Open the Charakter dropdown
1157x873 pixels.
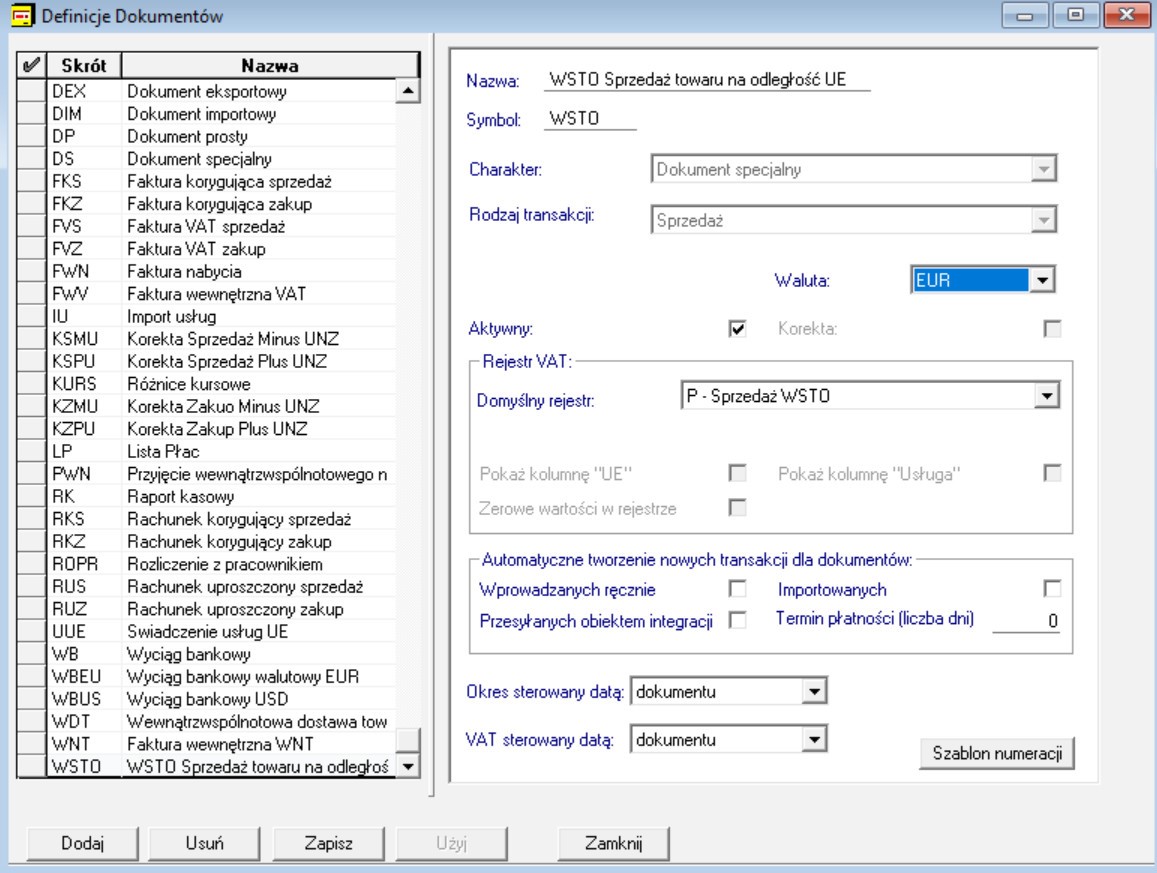click(x=1043, y=169)
